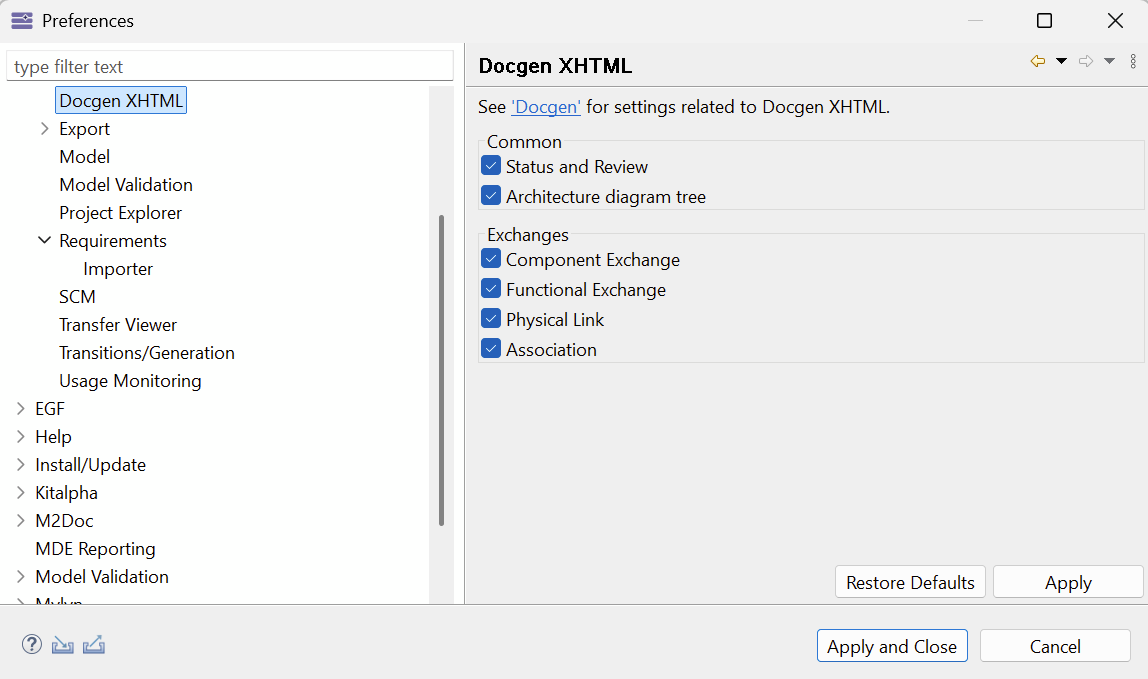The height and width of the screenshot is (679, 1148).
Task: Maximize the Preferences dialog window
Action: click(1044, 21)
